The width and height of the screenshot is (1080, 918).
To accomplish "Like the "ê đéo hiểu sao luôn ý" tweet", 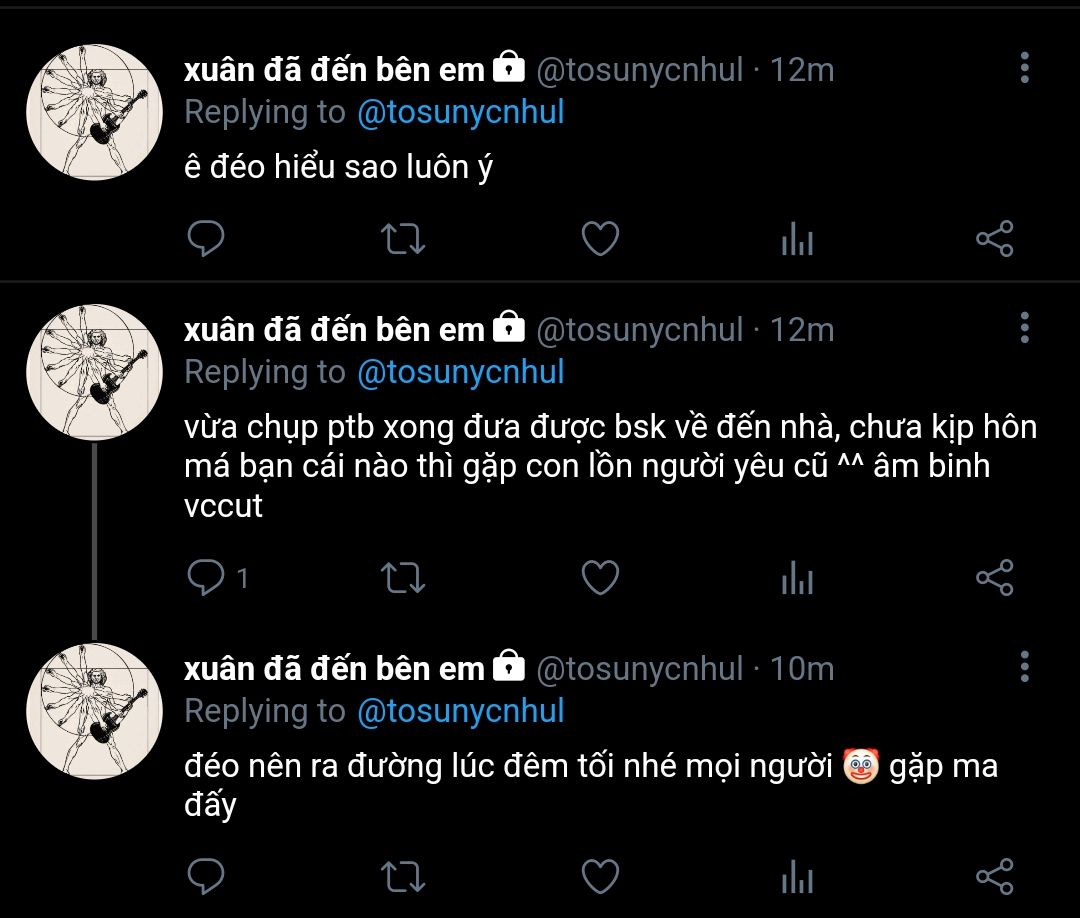I will (x=600, y=239).
